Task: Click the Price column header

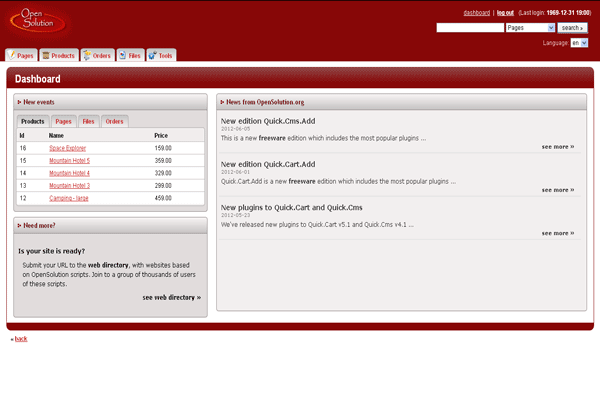Action: click(161, 136)
